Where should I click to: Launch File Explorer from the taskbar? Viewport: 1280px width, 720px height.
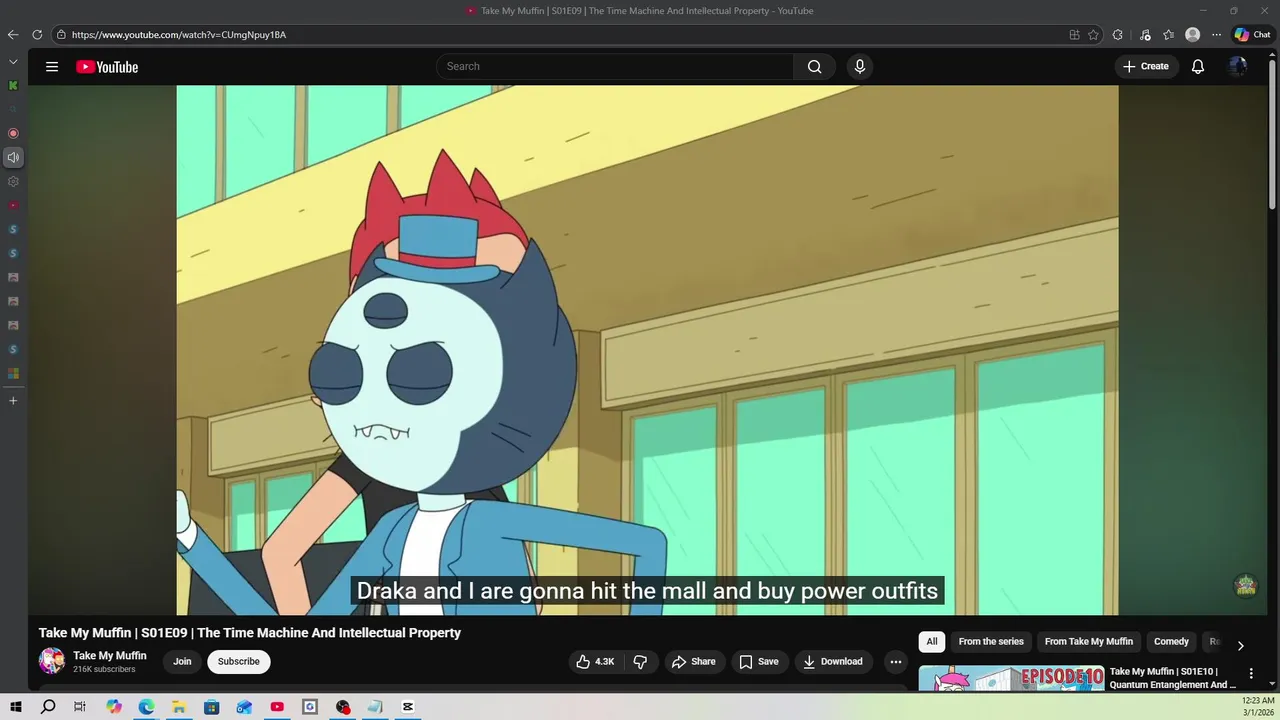[x=178, y=706]
